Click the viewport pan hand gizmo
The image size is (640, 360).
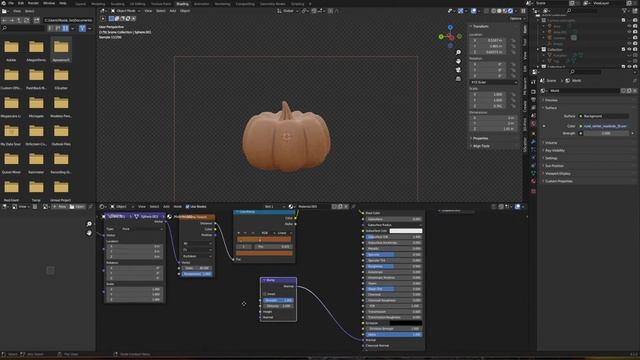point(458,61)
